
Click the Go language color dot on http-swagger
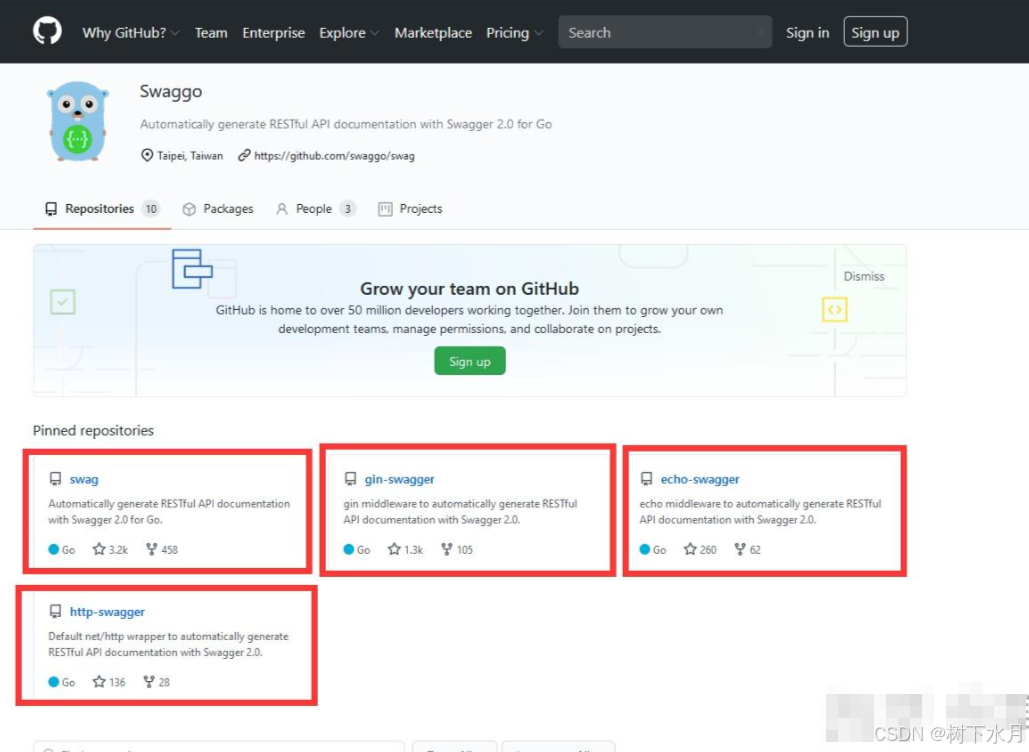54,682
